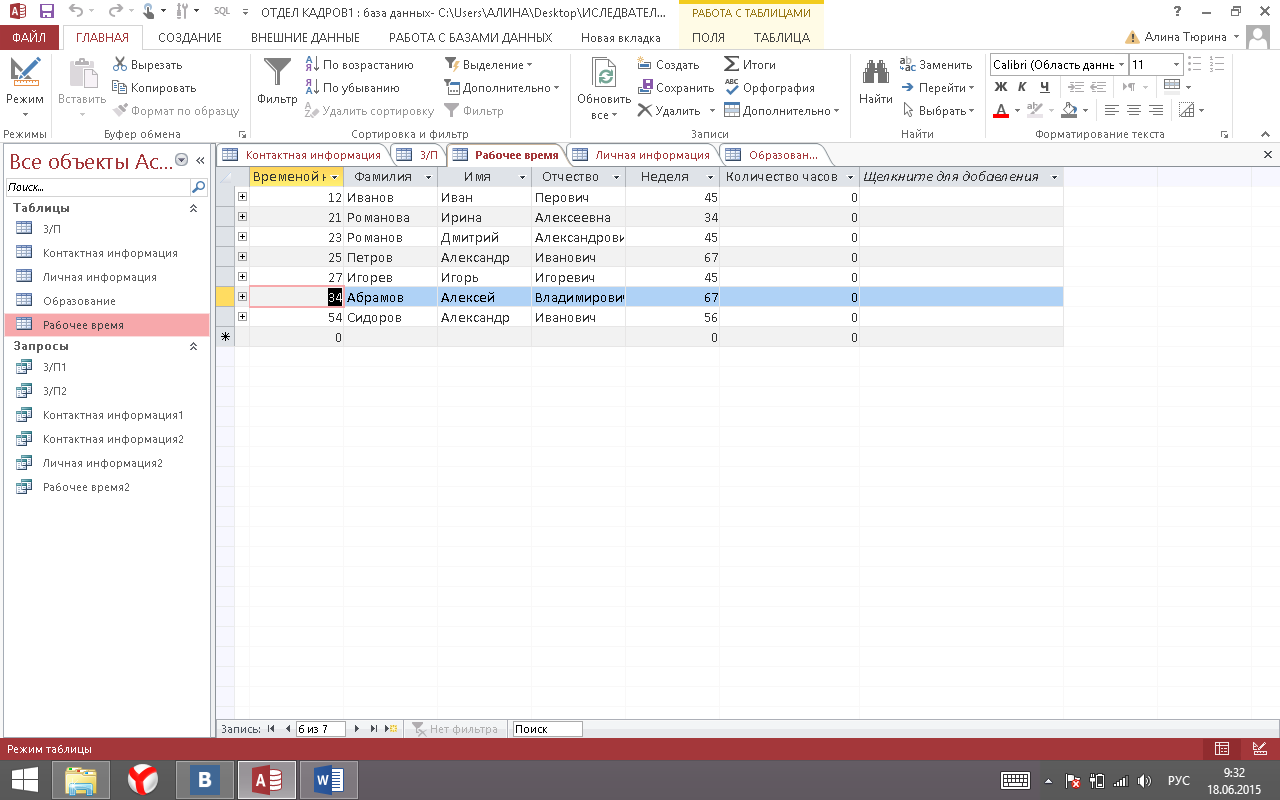The height and width of the screenshot is (800, 1280).
Task: Open the Фамилия column dropdown arrow
Action: point(428,177)
